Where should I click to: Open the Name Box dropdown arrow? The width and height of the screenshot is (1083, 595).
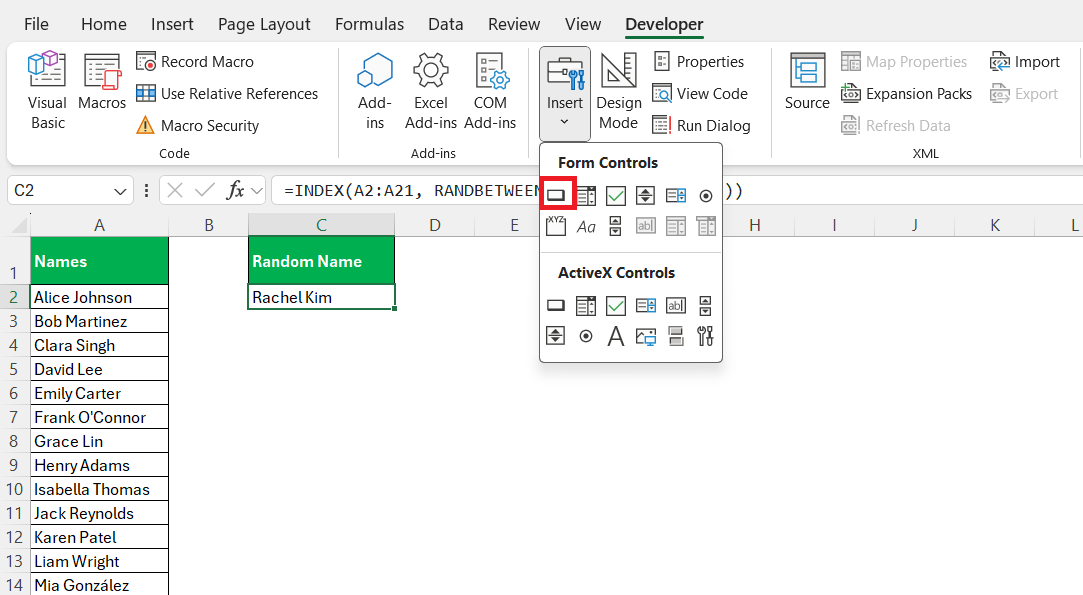(x=120, y=191)
